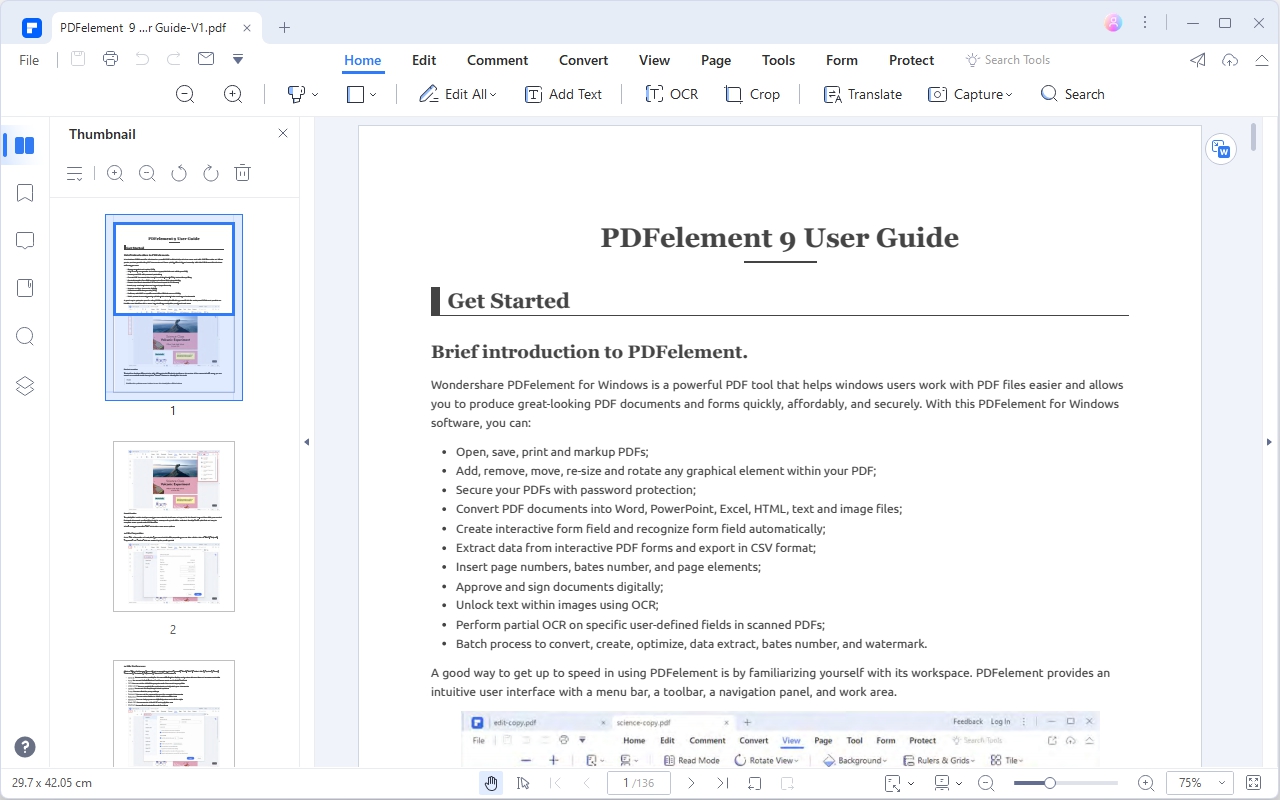Go to the next page
The height and width of the screenshot is (800, 1280).
(691, 783)
